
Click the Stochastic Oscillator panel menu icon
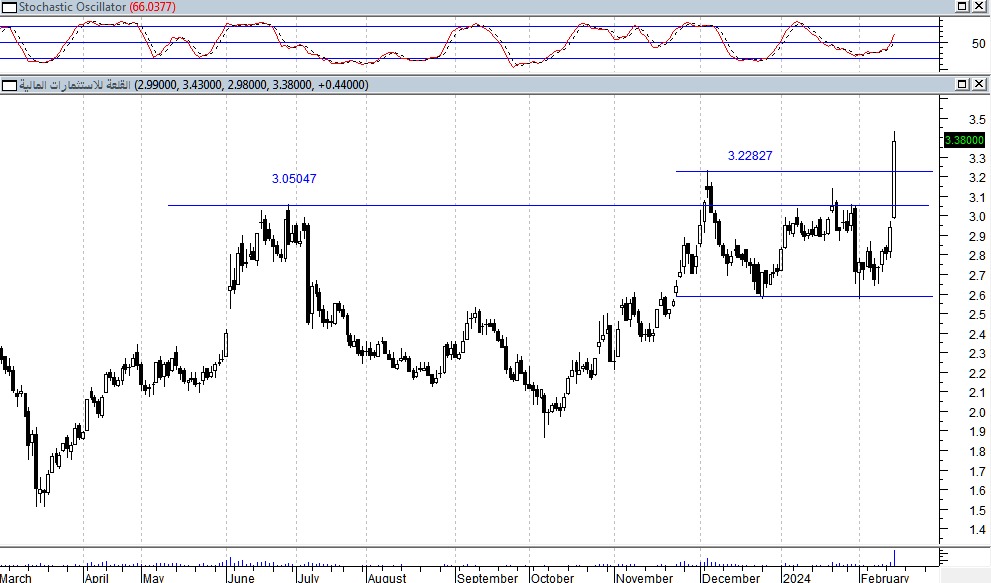8,7
